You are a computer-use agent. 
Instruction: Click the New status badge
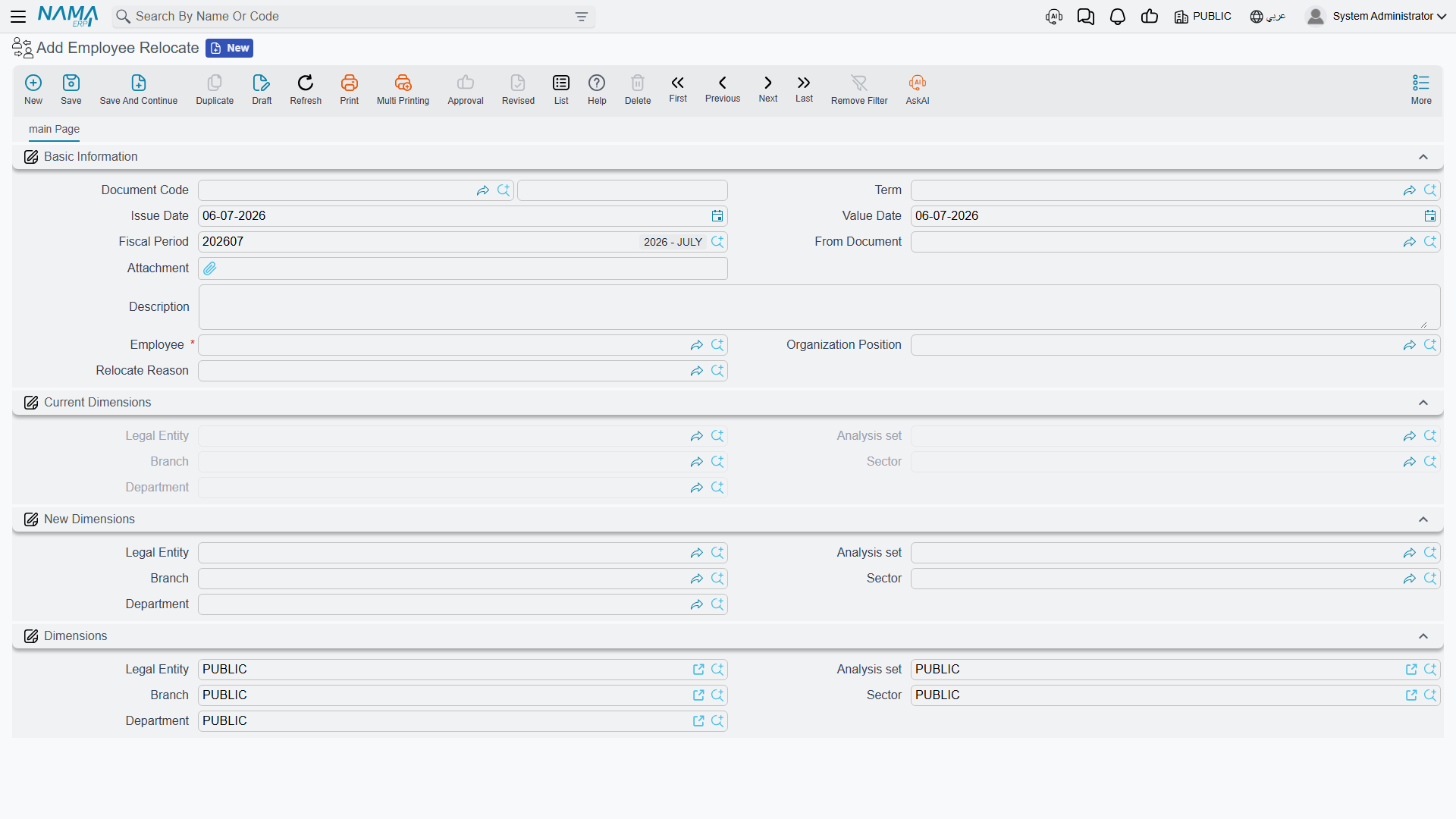click(229, 48)
